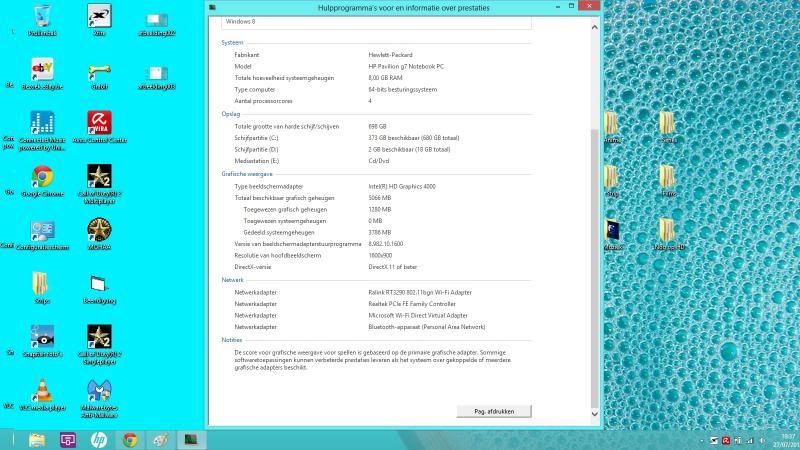Open the Series folder on the right desktop
The height and width of the screenshot is (450, 800).
click(668, 127)
